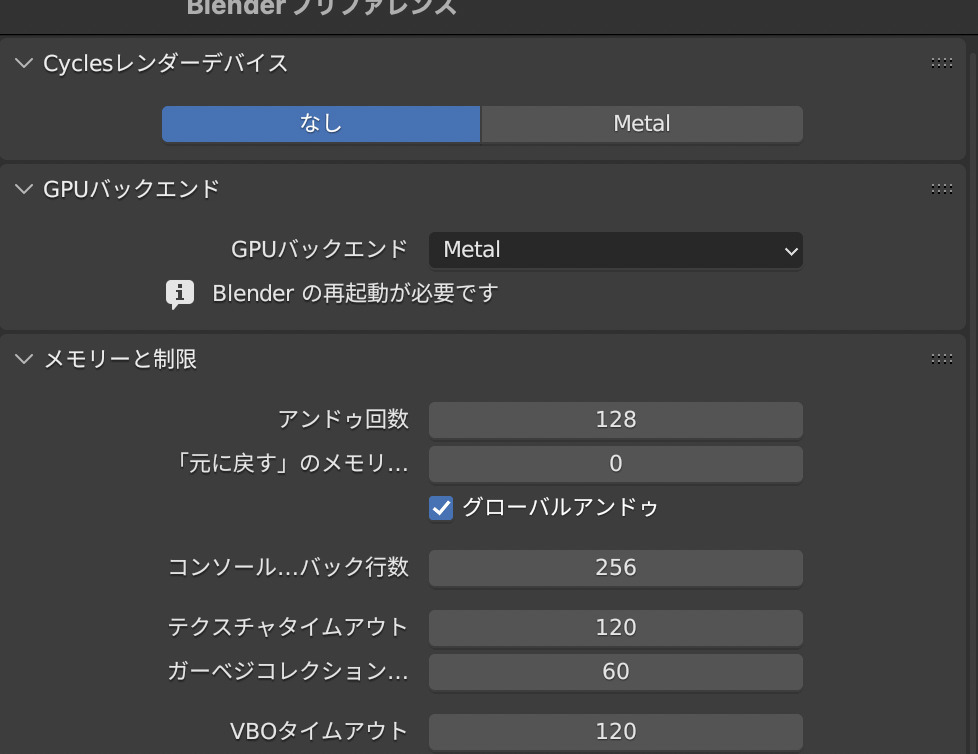Click the テクスチャタイムアウト label

coord(288,627)
